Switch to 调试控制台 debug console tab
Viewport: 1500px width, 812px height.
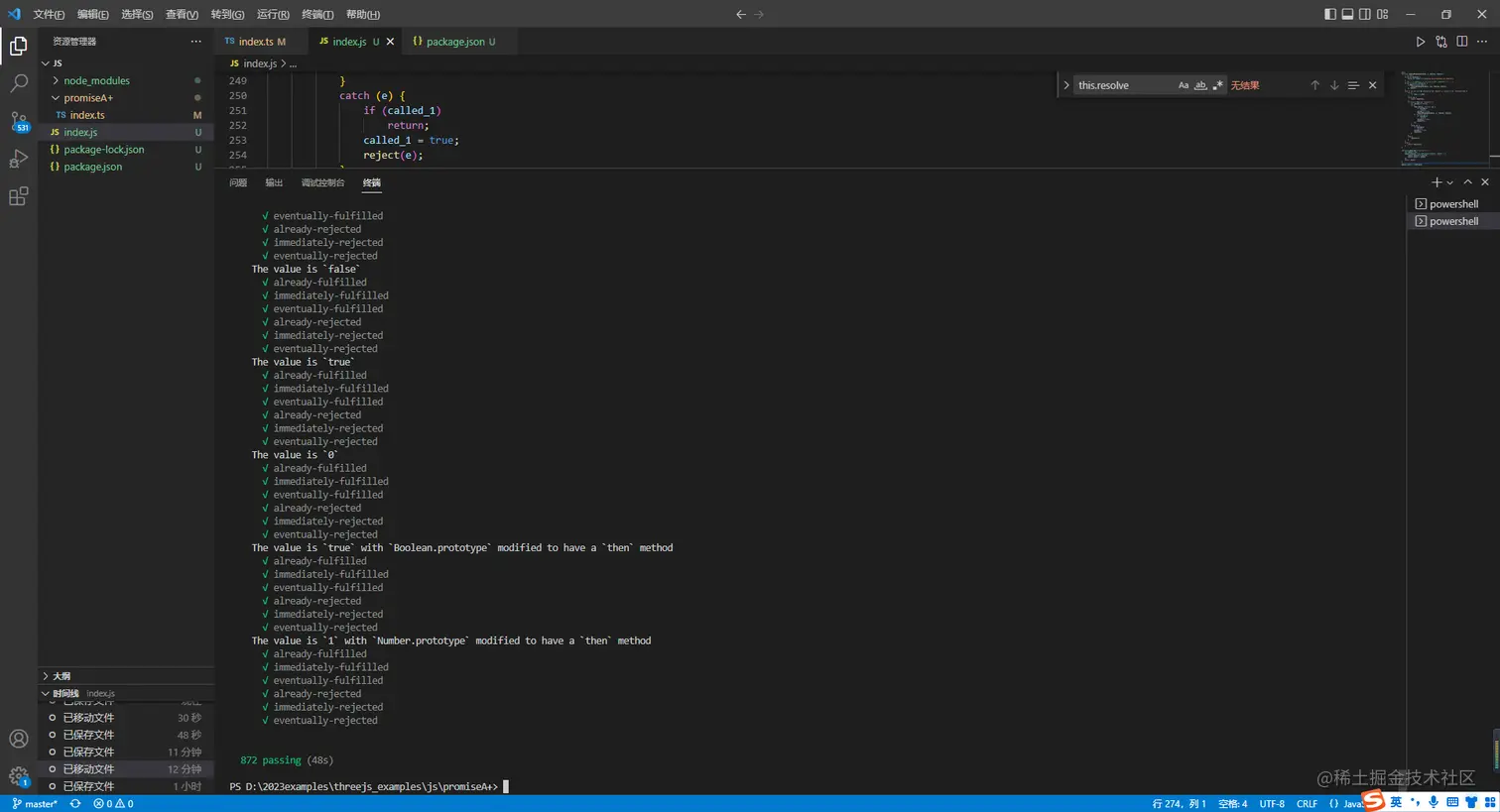click(322, 182)
